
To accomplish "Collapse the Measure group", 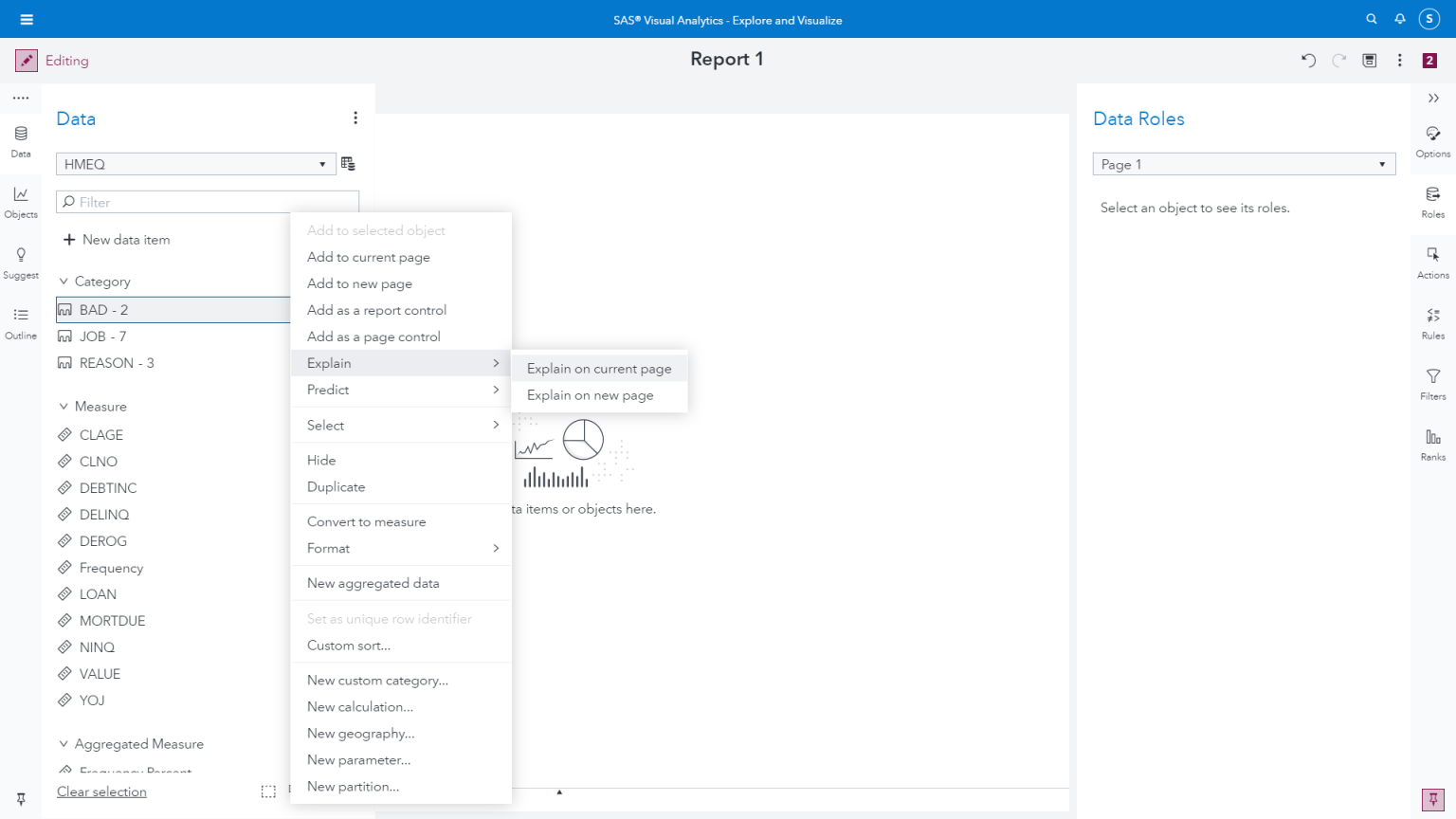I will pyautogui.click(x=64, y=407).
